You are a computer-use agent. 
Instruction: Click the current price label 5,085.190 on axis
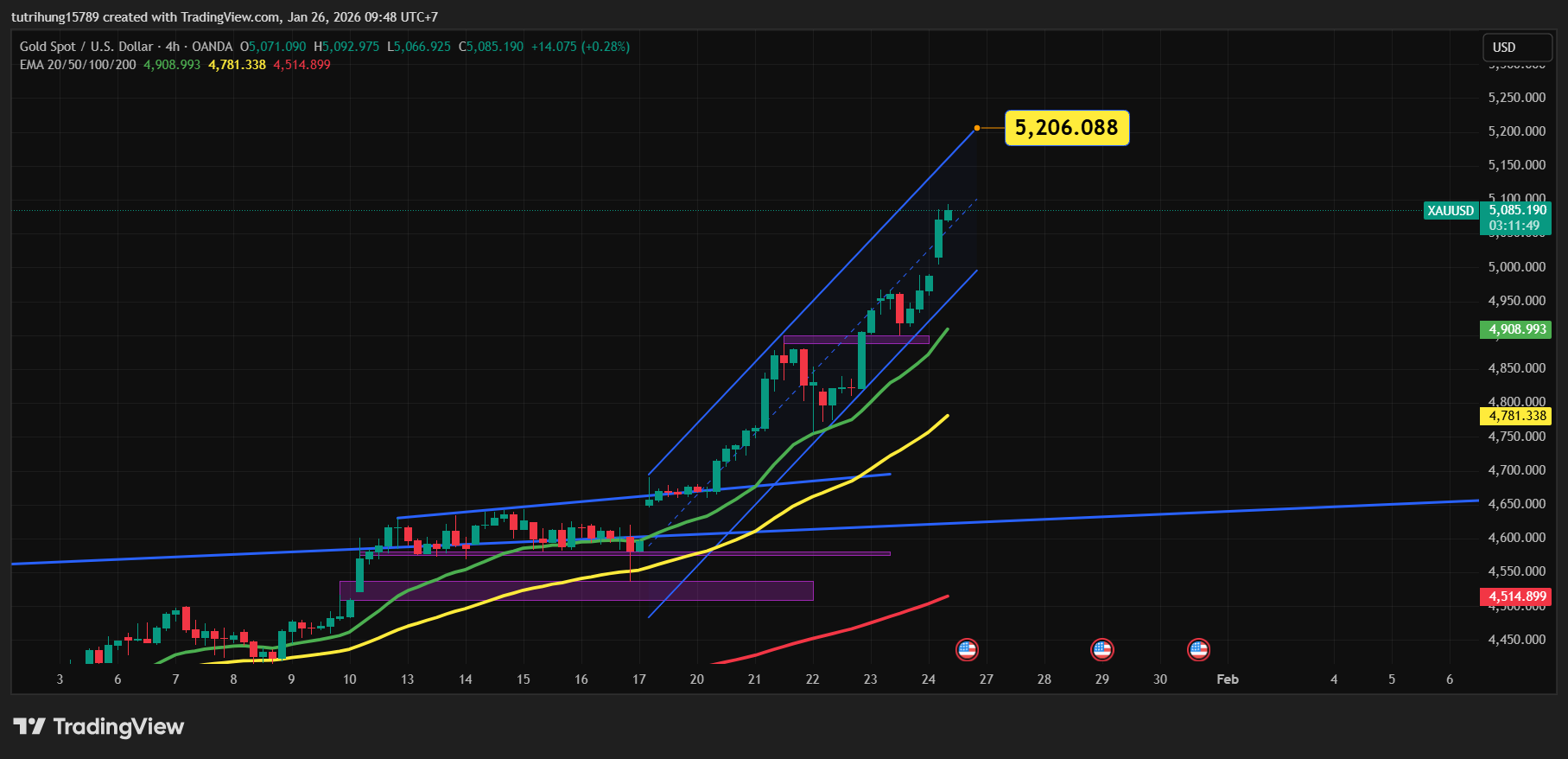tap(1517, 210)
